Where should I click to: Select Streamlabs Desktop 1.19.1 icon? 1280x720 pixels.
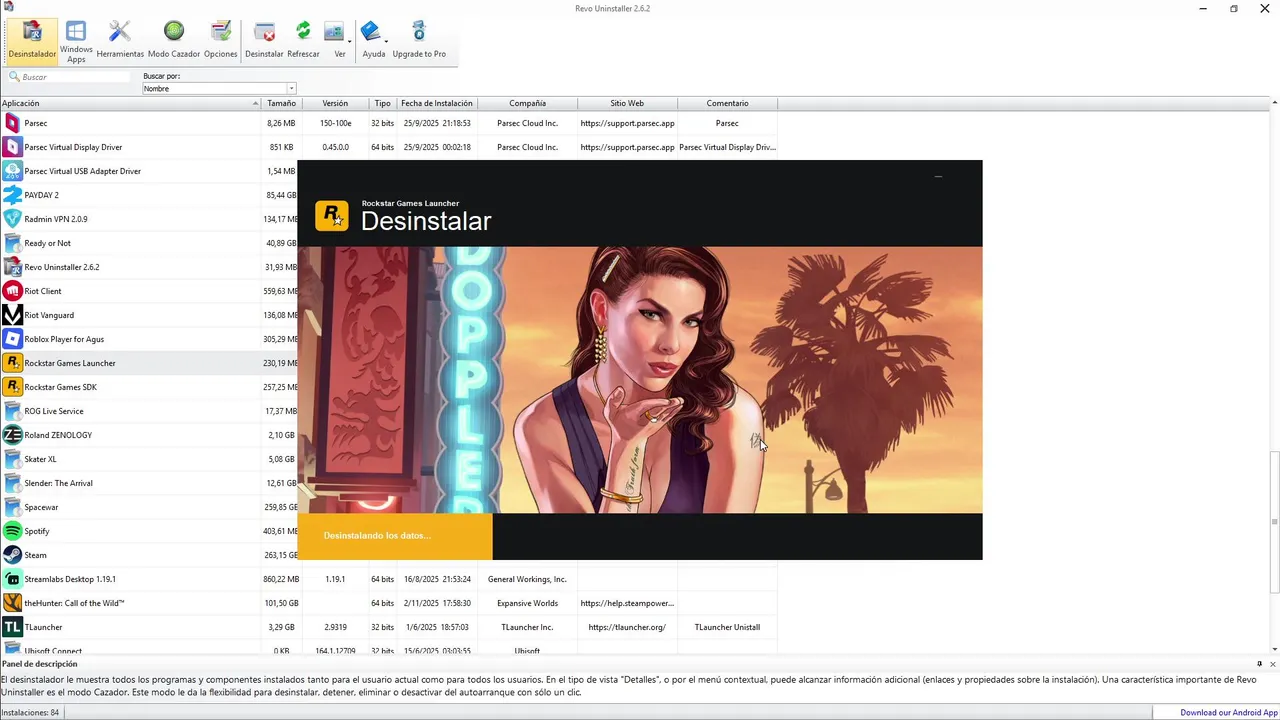pos(12,579)
